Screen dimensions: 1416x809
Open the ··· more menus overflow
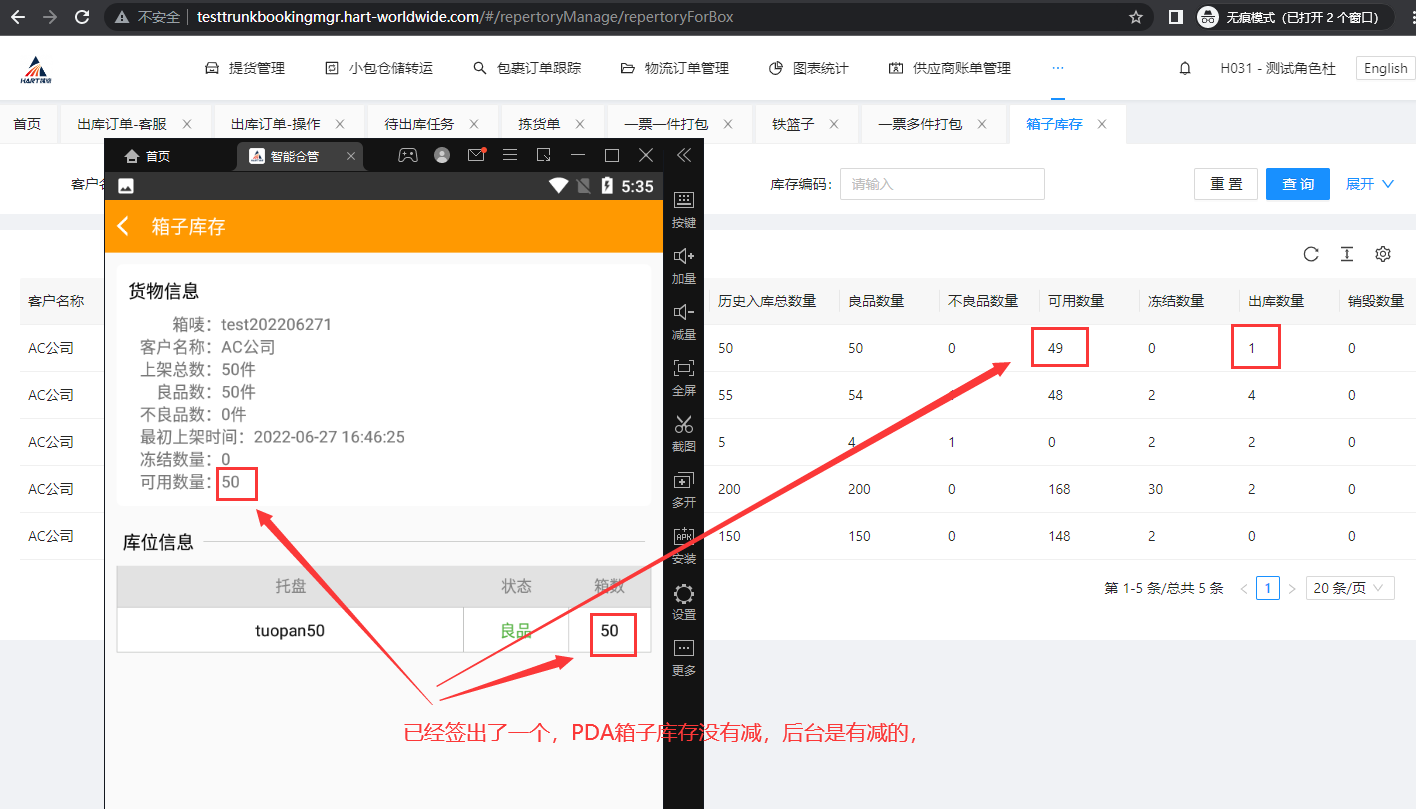point(1058,68)
